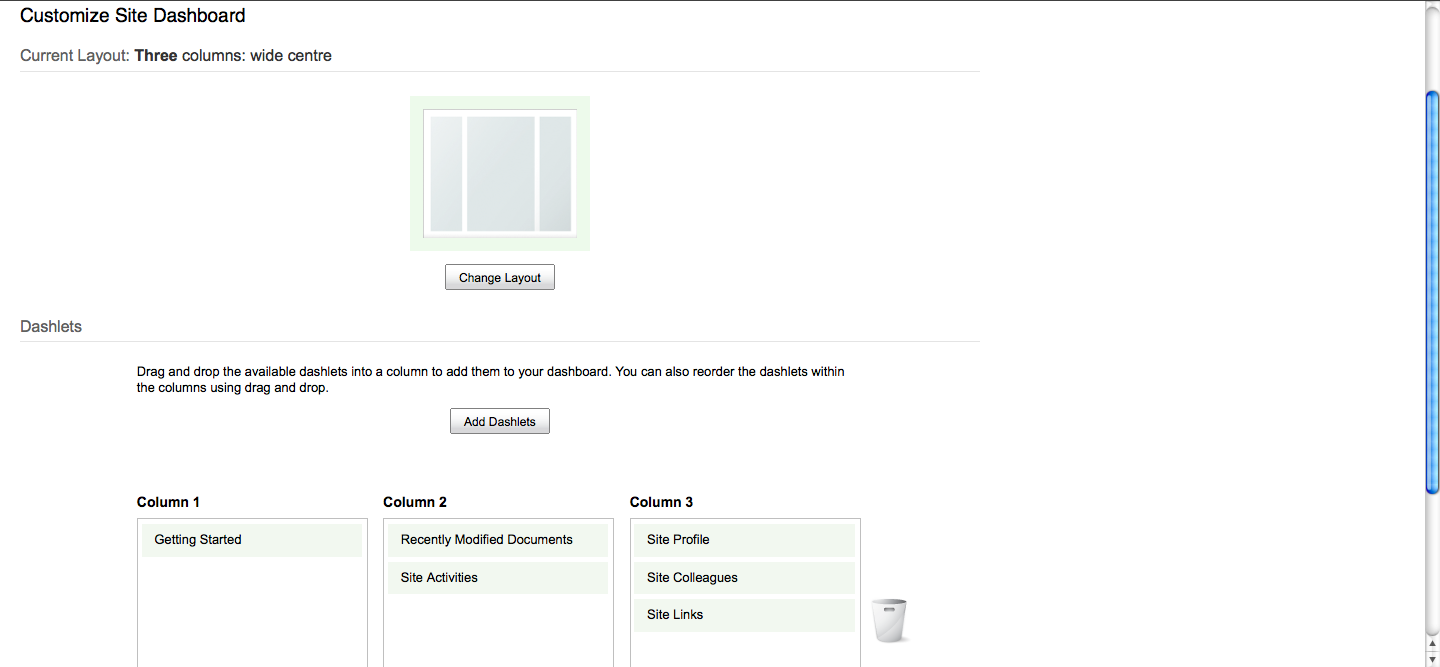Click the Column 3 heading

click(661, 502)
